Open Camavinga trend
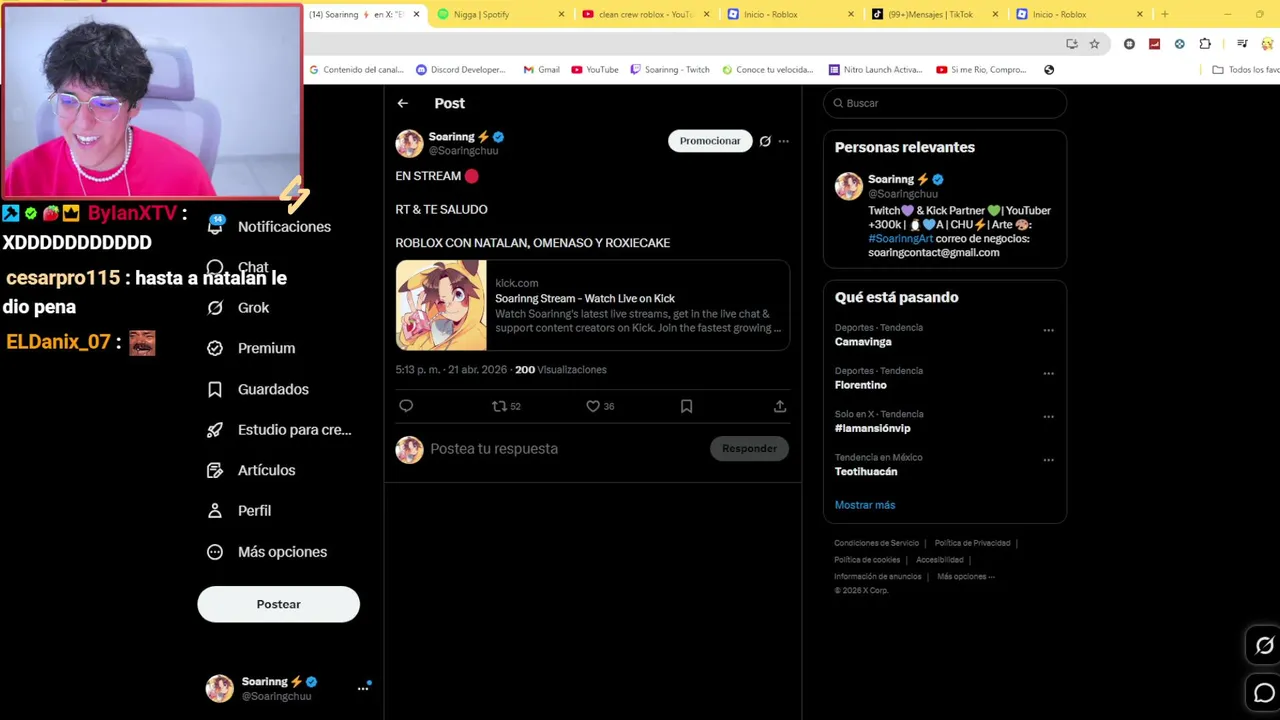Screen dimensions: 1280x720 point(863,342)
